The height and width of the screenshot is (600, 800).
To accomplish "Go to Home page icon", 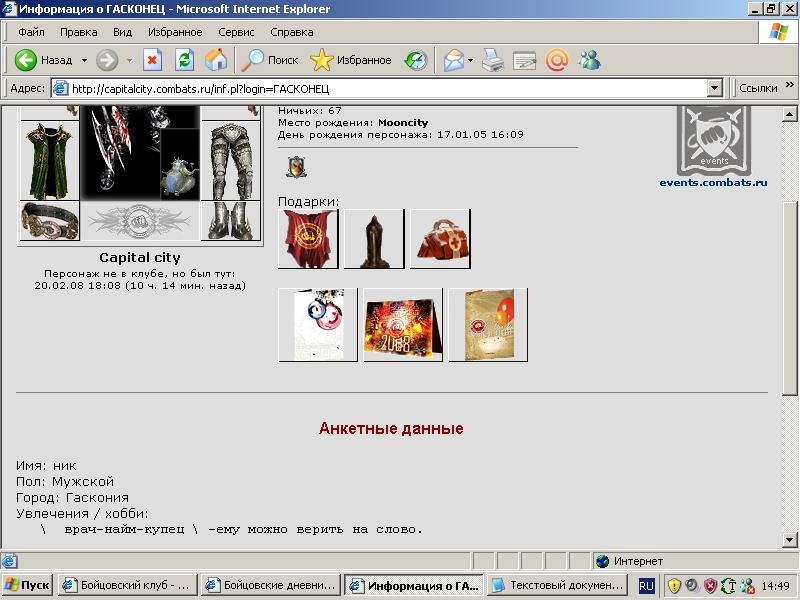I will pos(216,60).
